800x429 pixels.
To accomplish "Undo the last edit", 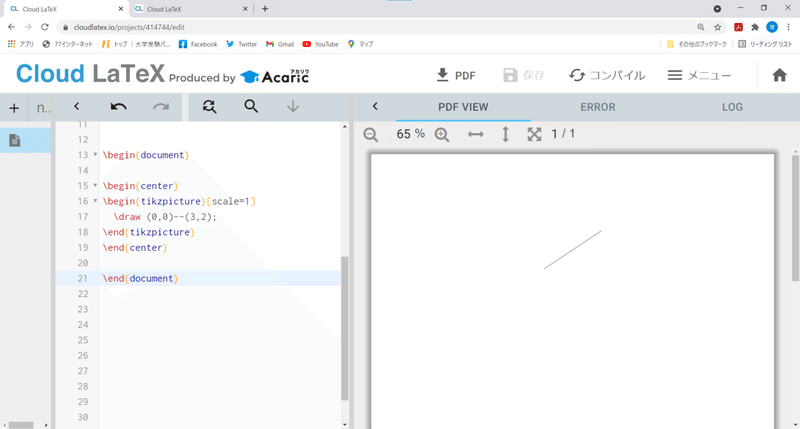I will 118,106.
